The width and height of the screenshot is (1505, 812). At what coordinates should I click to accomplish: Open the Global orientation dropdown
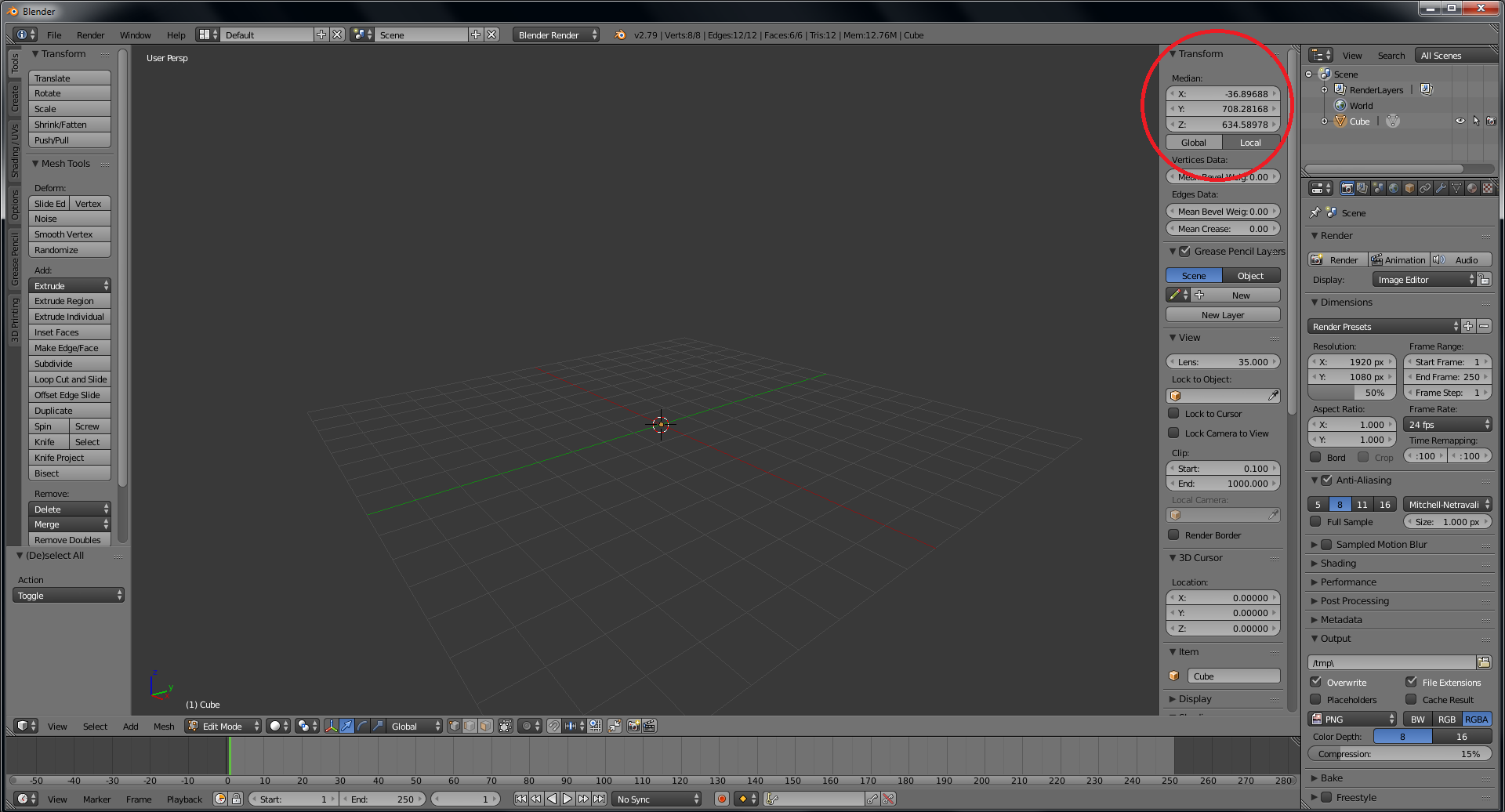[414, 726]
